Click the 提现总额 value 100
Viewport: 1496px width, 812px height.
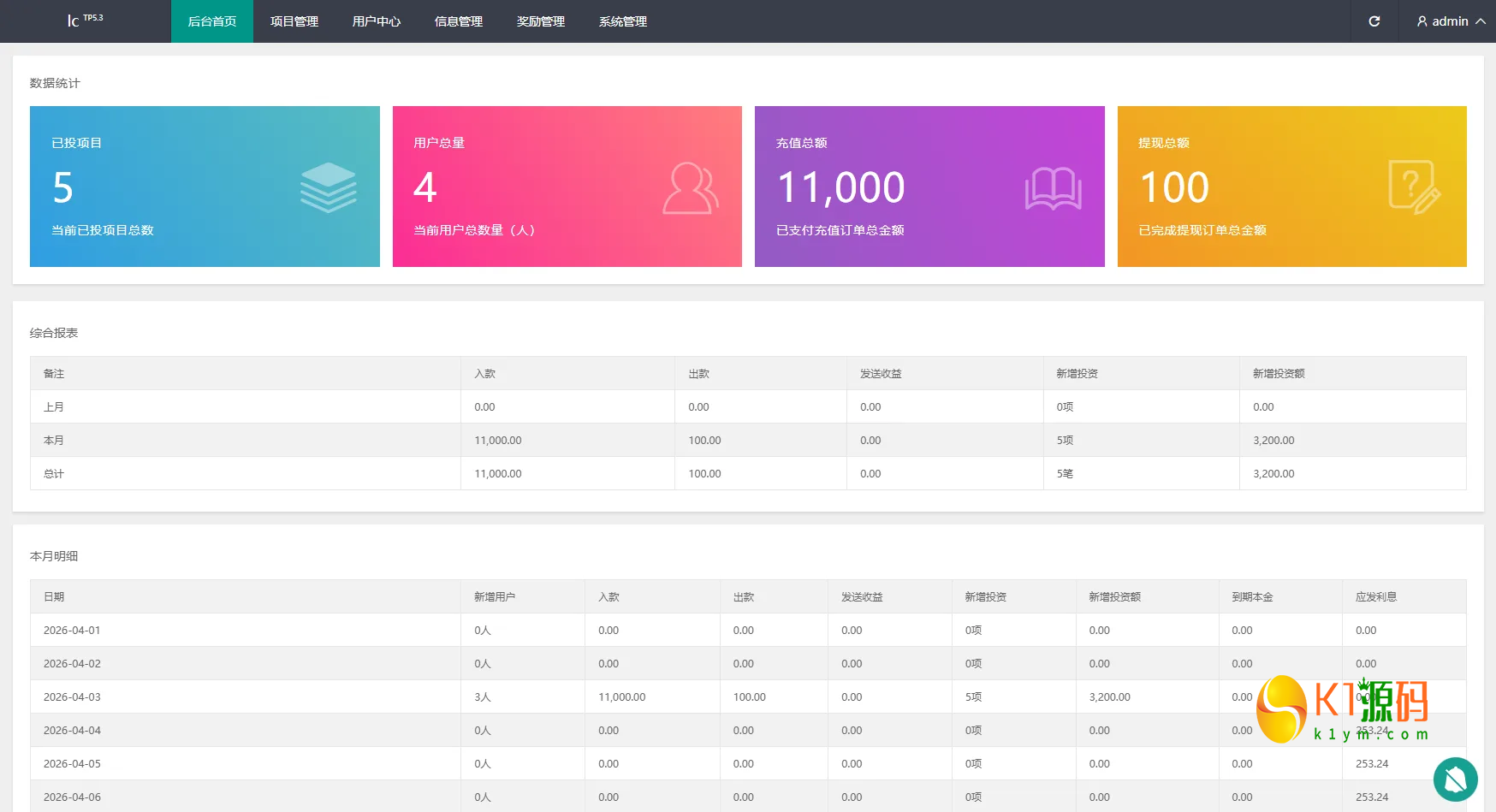pos(1175,187)
